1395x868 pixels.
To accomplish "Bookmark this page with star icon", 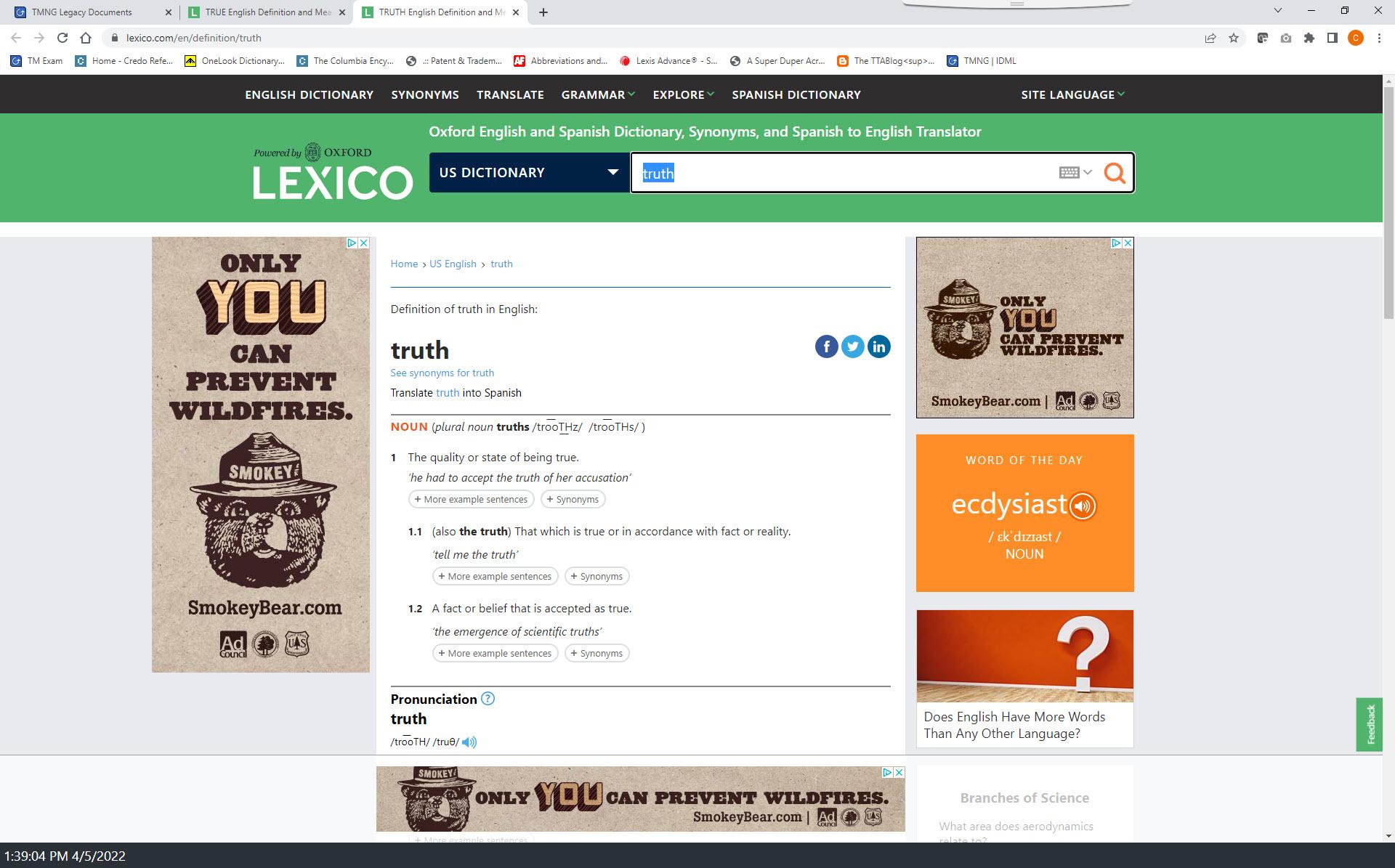I will (x=1234, y=38).
